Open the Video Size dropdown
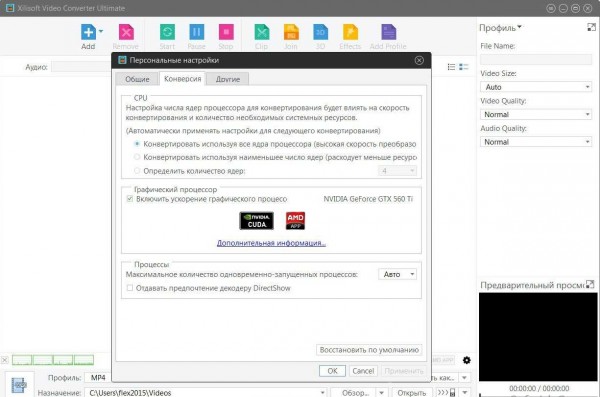600x397 pixels. (536, 87)
